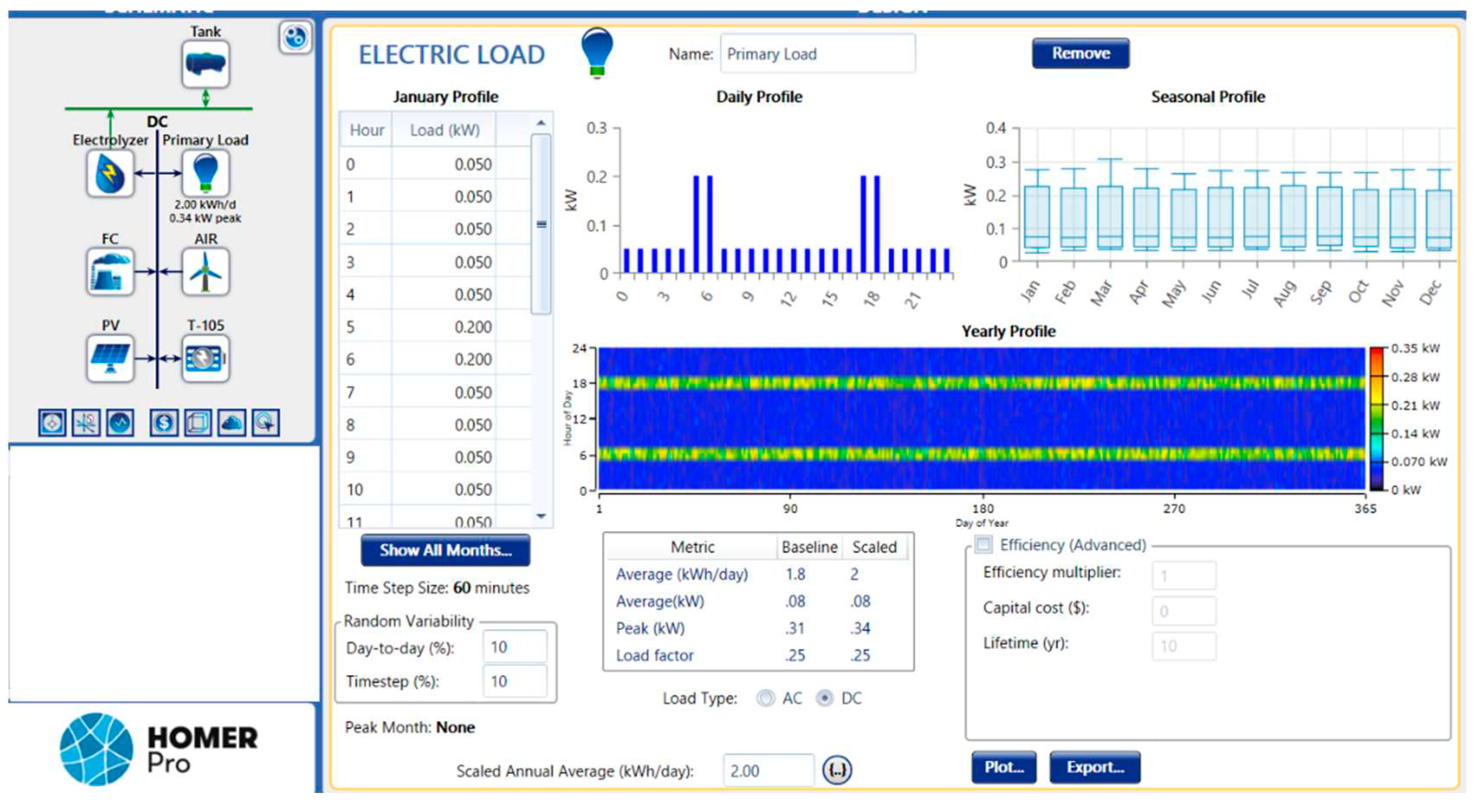Image resolution: width=1479 pixels, height=812 pixels.
Task: Open the FC fuel cell component
Action: (110, 272)
